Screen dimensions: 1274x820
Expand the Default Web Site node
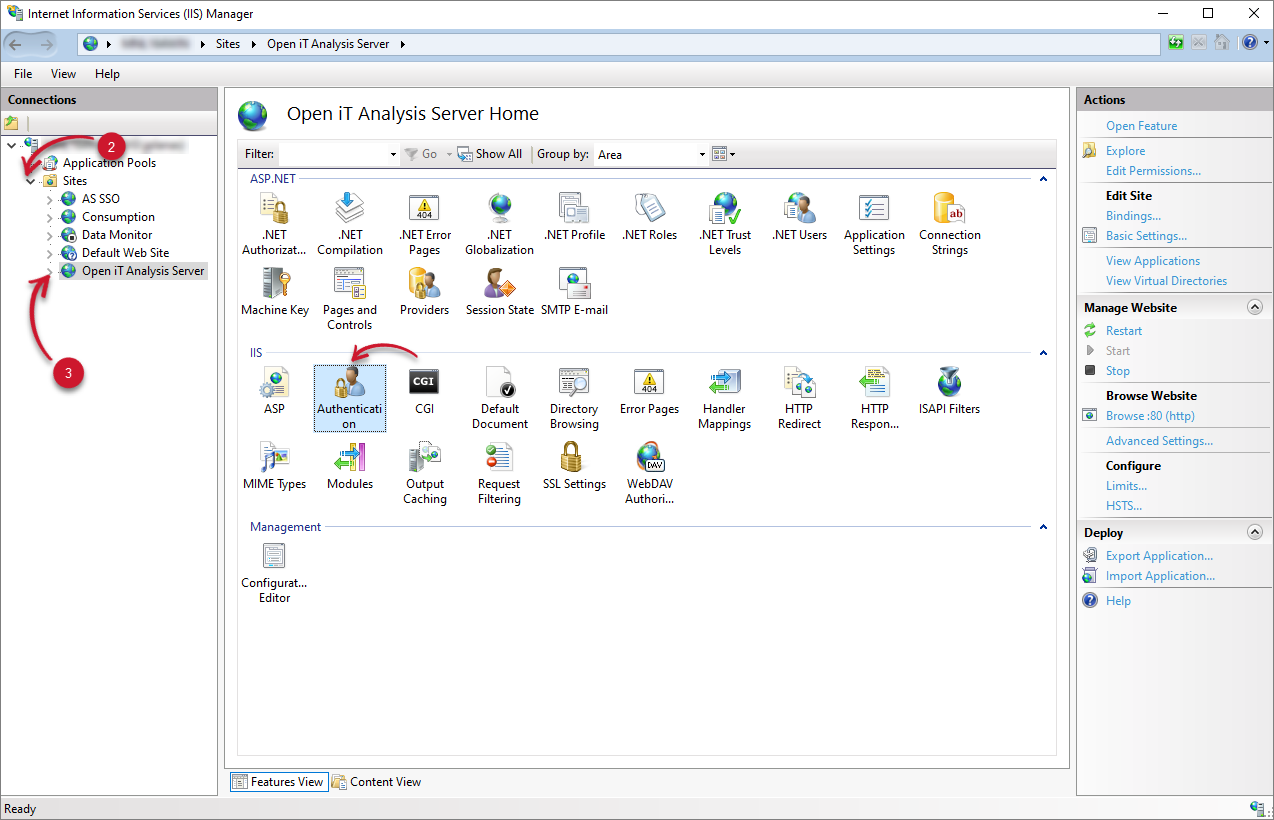[49, 253]
